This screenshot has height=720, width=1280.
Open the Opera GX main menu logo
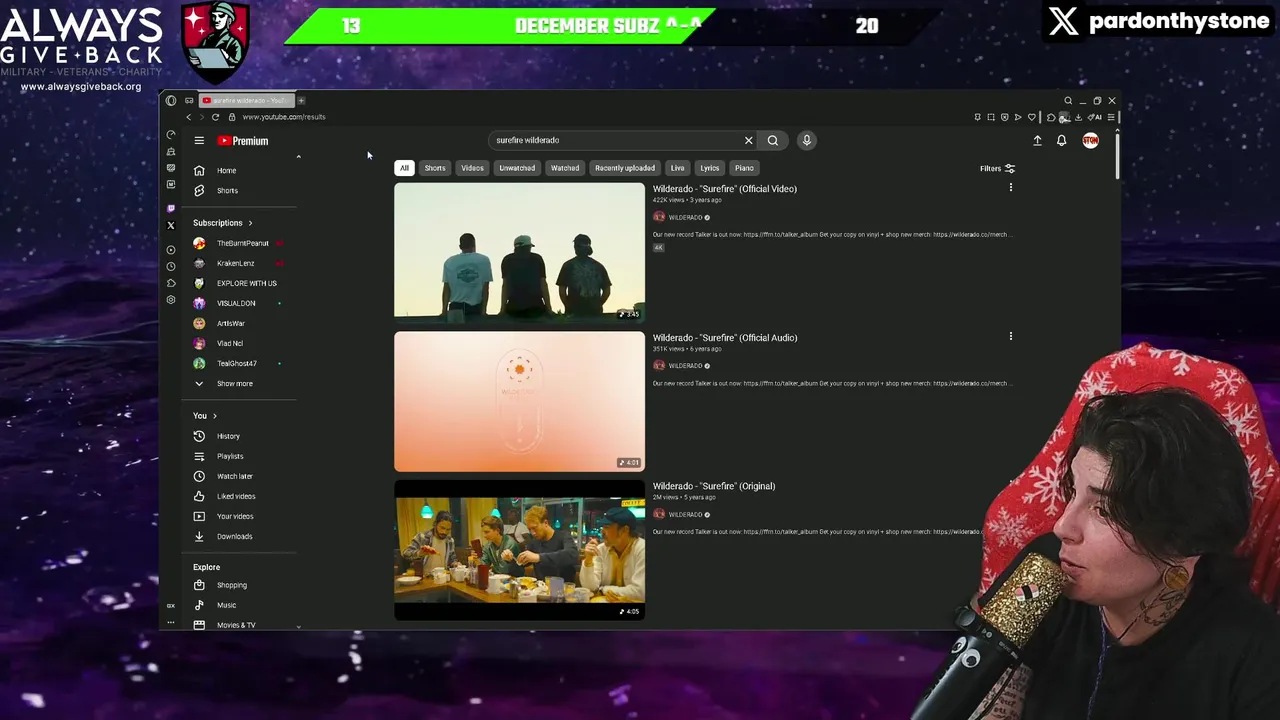[x=171, y=100]
